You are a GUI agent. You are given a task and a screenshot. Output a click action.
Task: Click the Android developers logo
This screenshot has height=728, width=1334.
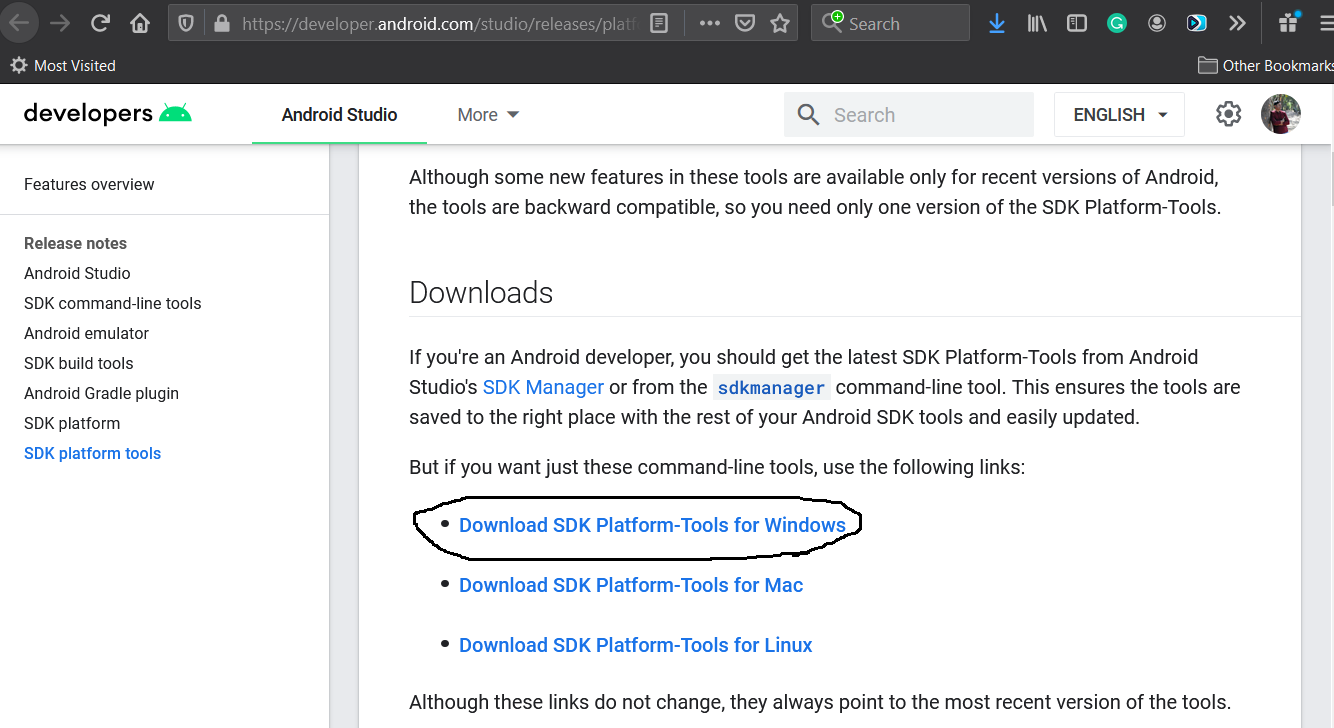(x=108, y=114)
